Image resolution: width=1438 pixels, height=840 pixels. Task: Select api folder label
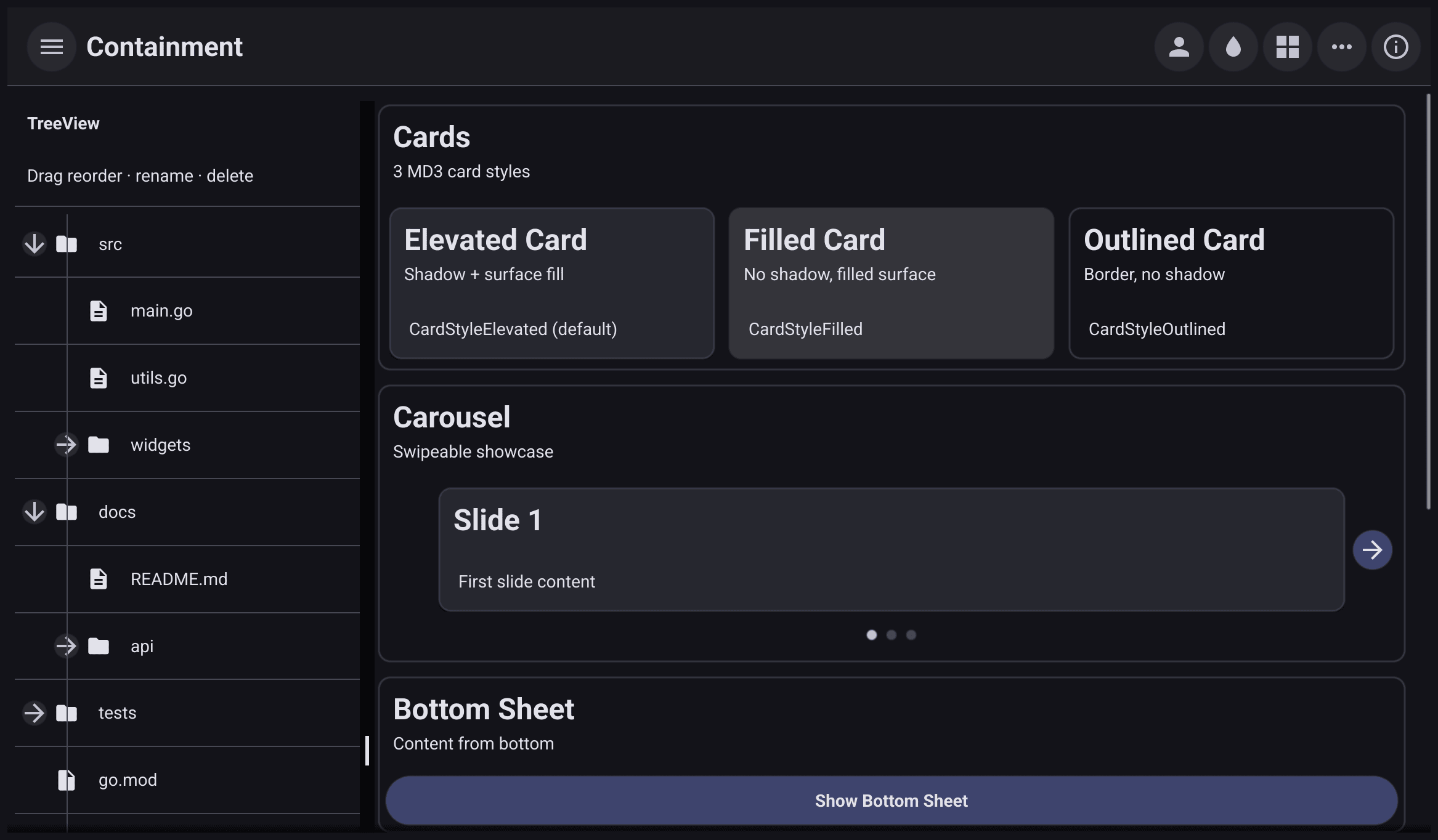[142, 647]
